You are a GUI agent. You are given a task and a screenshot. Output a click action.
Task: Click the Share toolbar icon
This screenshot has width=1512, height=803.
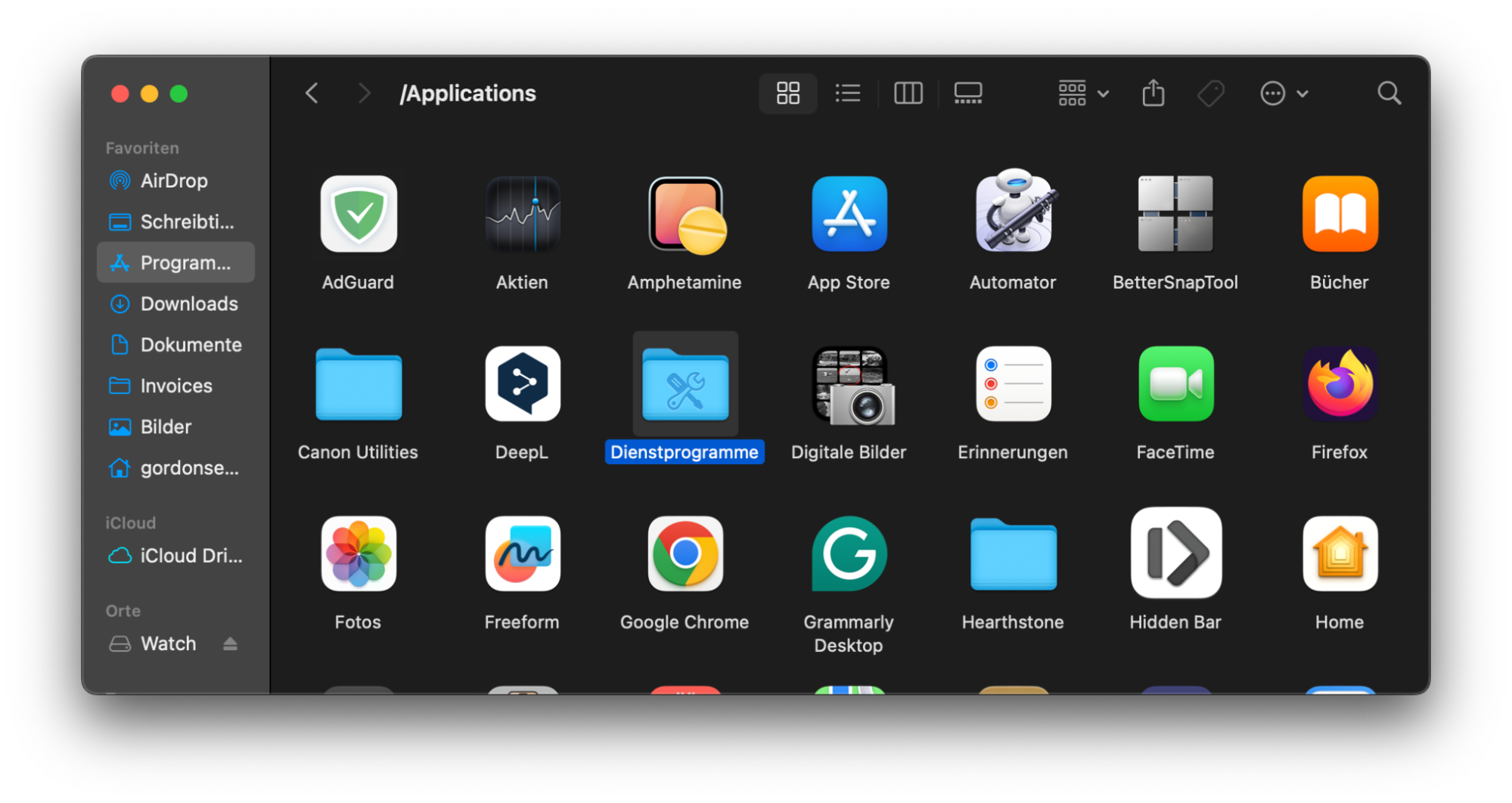point(1153,94)
